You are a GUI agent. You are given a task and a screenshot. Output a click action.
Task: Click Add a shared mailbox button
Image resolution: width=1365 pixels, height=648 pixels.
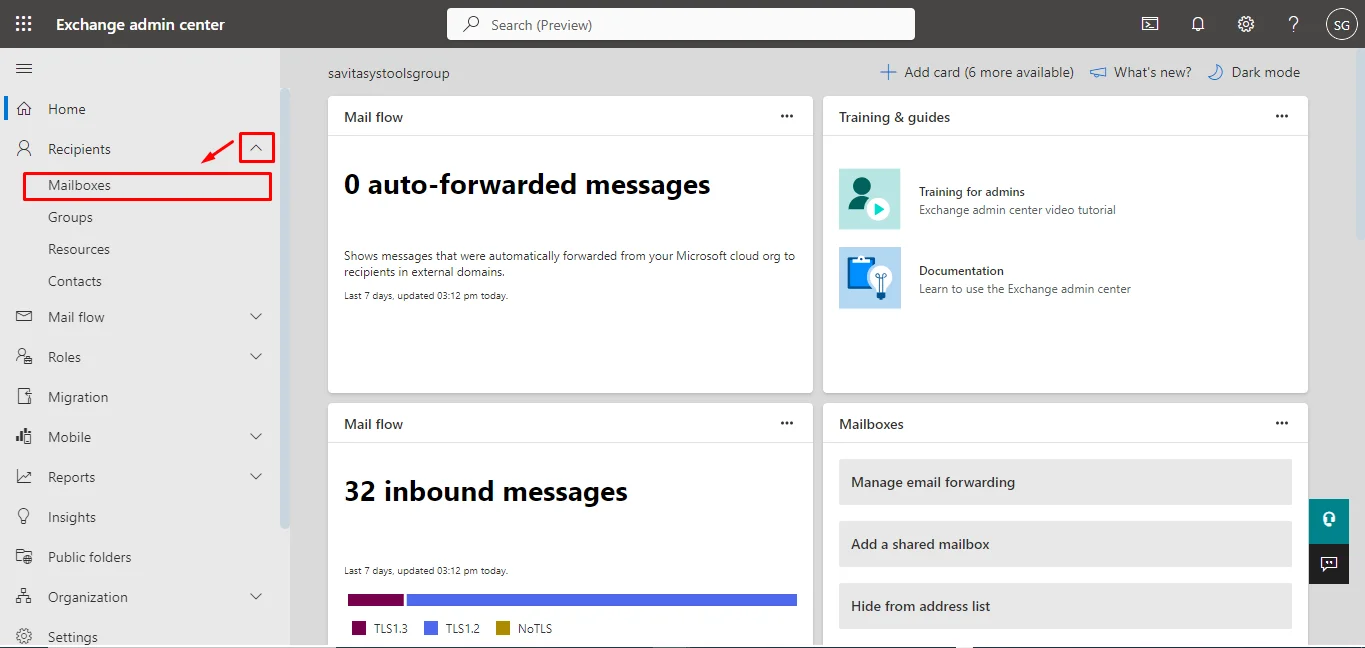(x=1065, y=544)
